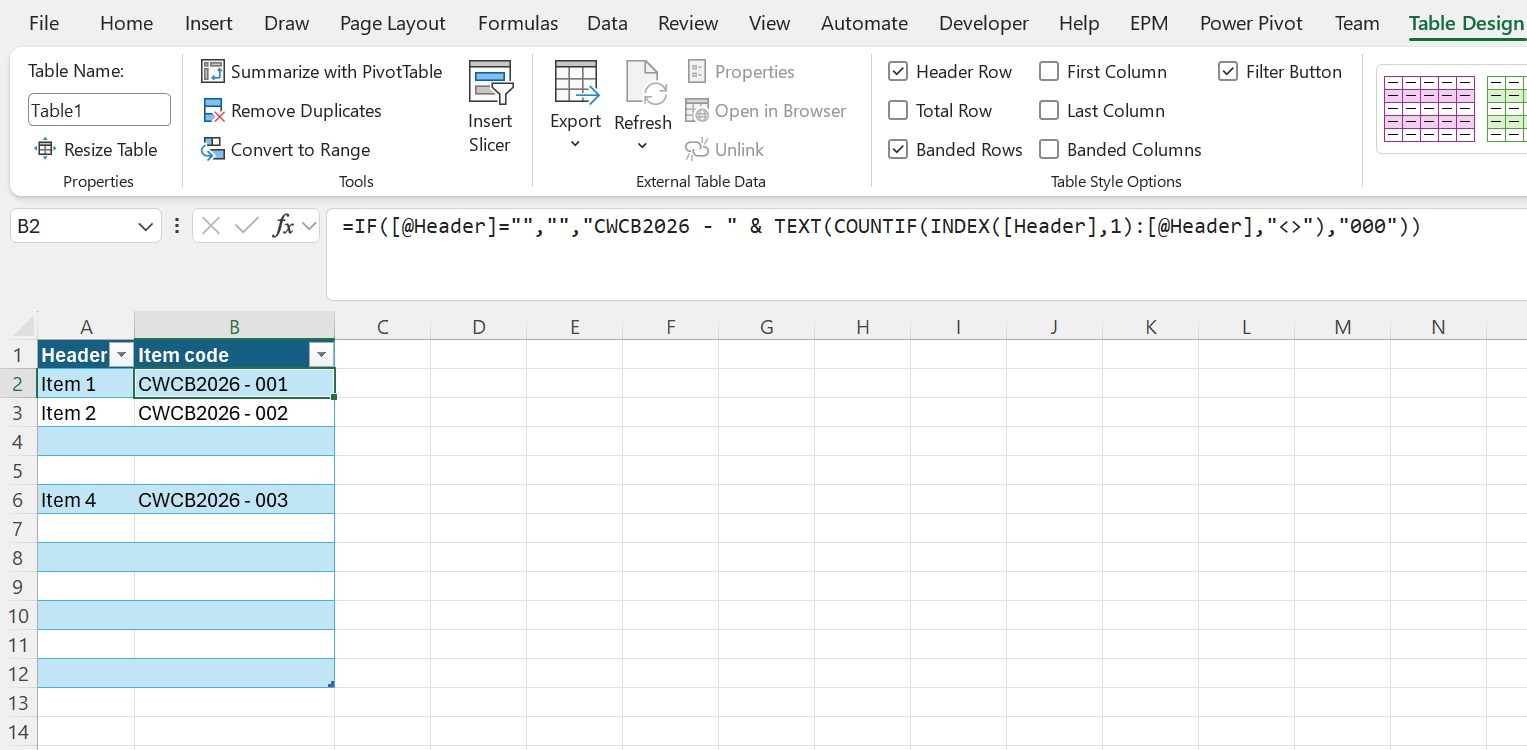Select the purple table style thumbnail

[1429, 108]
